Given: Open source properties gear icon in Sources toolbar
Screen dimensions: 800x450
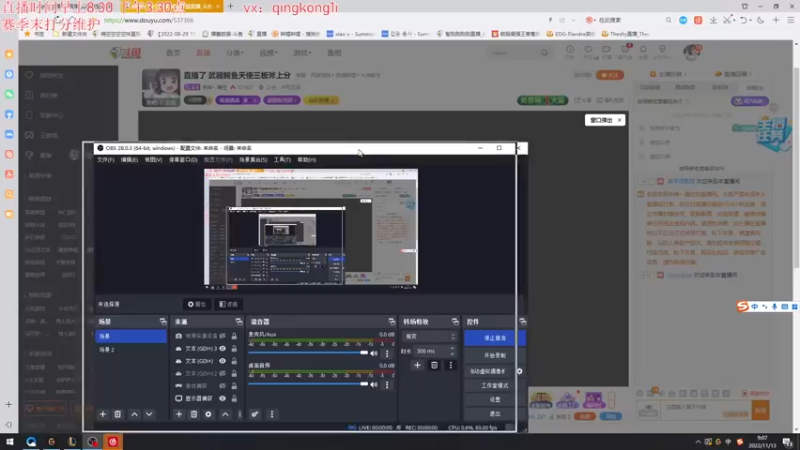Looking at the screenshot, I should [208, 414].
